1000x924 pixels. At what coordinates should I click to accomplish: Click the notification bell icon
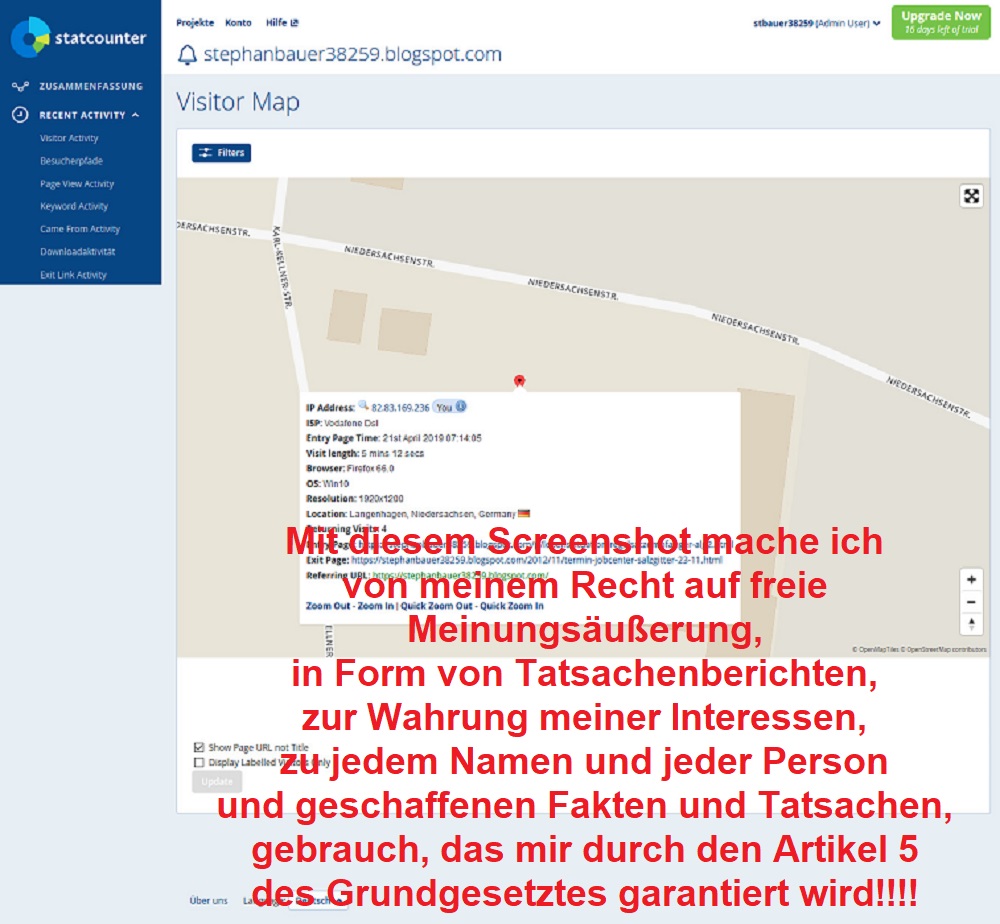(x=187, y=55)
